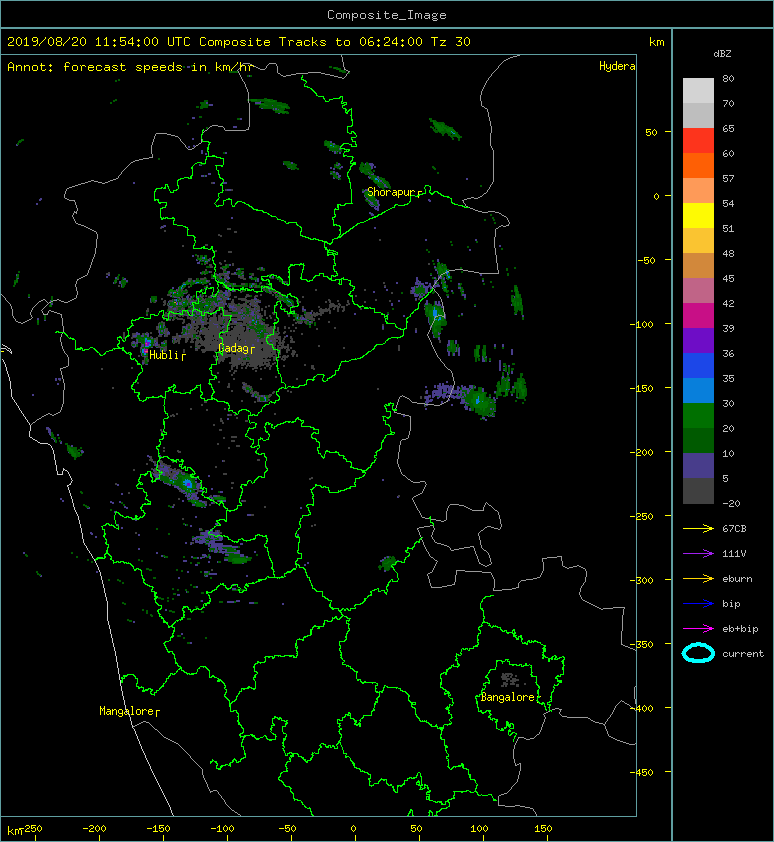774x842 pixels.
Task: Pick the lightest gray swatch below label 80
Action: click(698, 91)
